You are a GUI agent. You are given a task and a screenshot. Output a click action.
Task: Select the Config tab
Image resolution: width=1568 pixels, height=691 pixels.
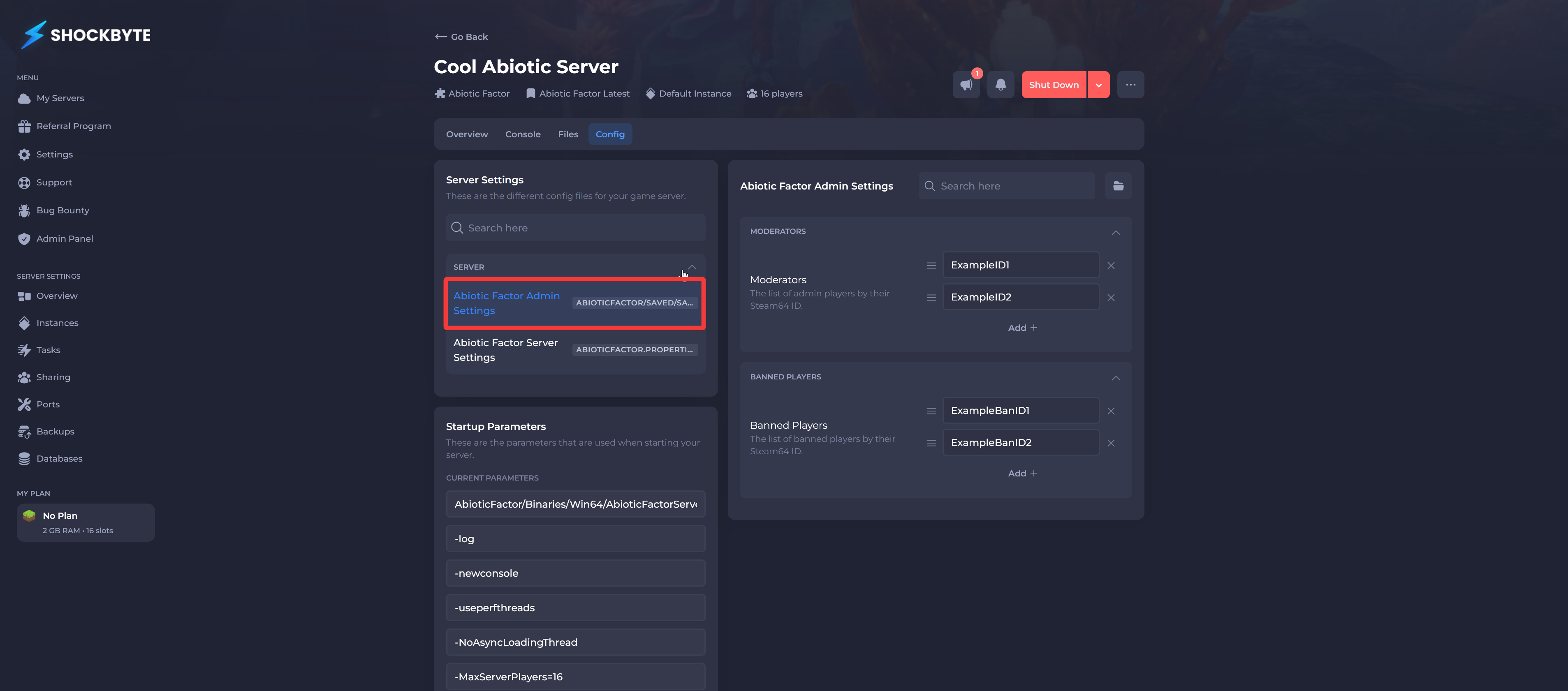(x=610, y=134)
